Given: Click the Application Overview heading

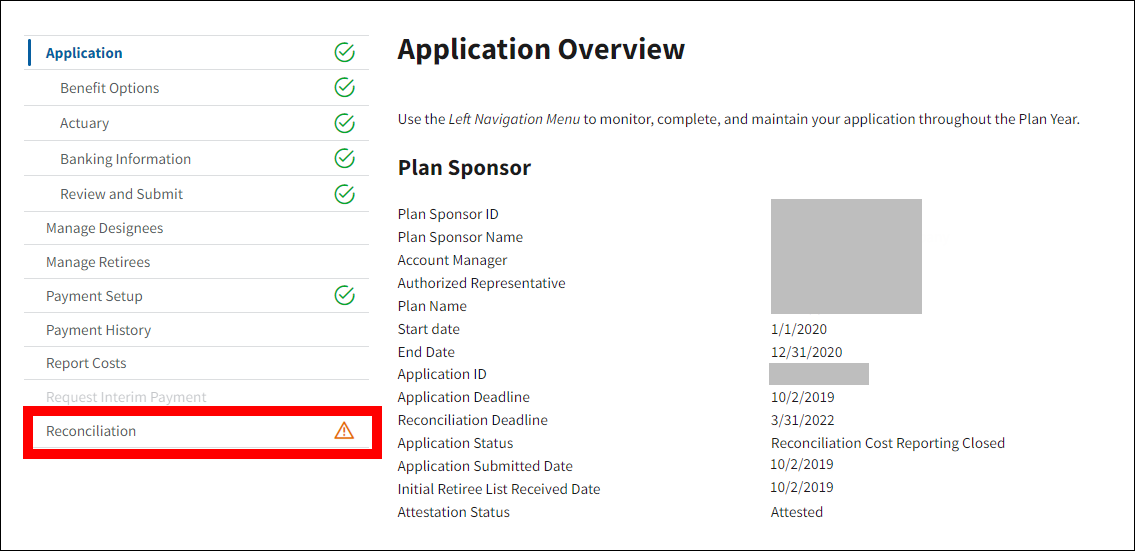Looking at the screenshot, I should click(541, 50).
